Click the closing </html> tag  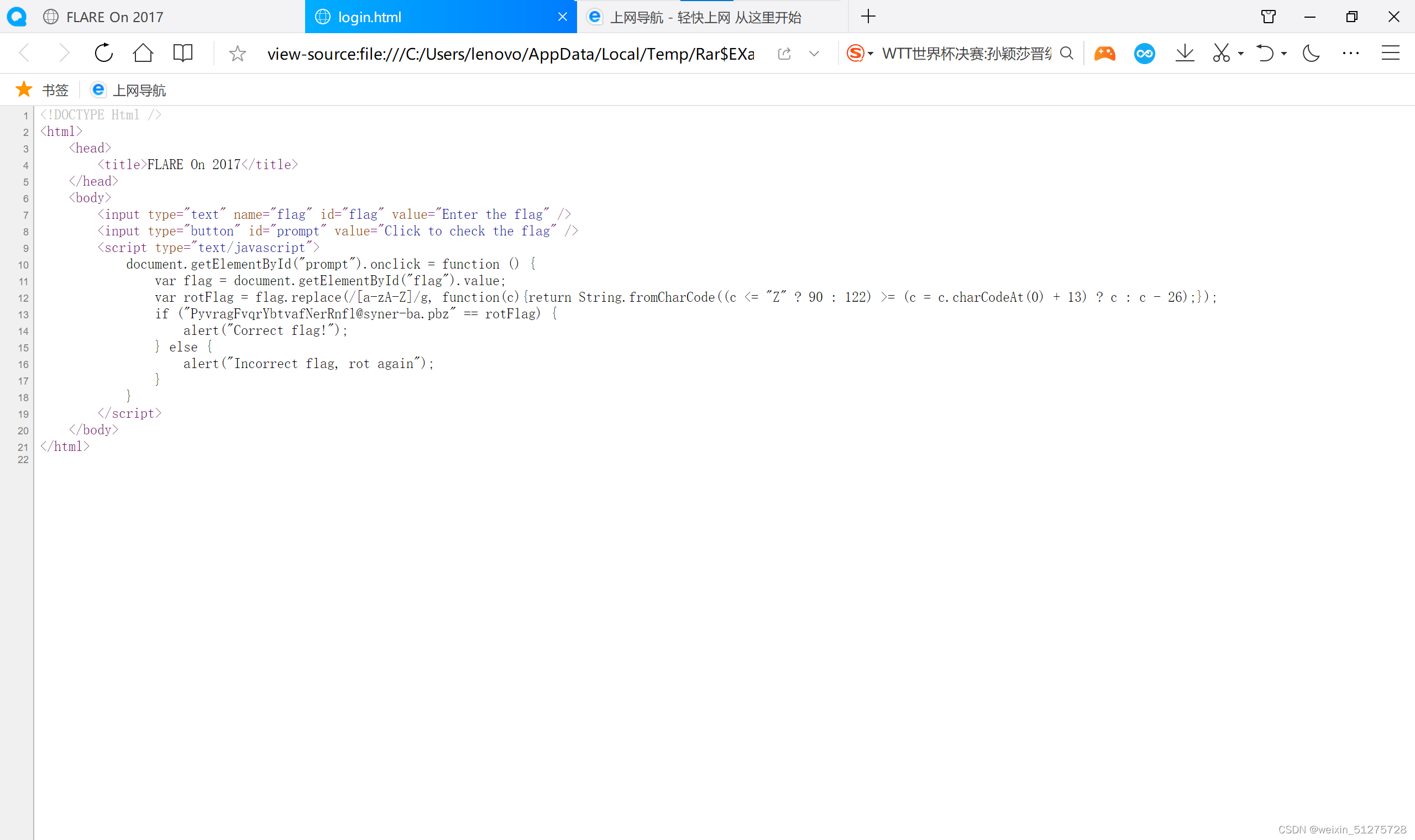point(65,447)
